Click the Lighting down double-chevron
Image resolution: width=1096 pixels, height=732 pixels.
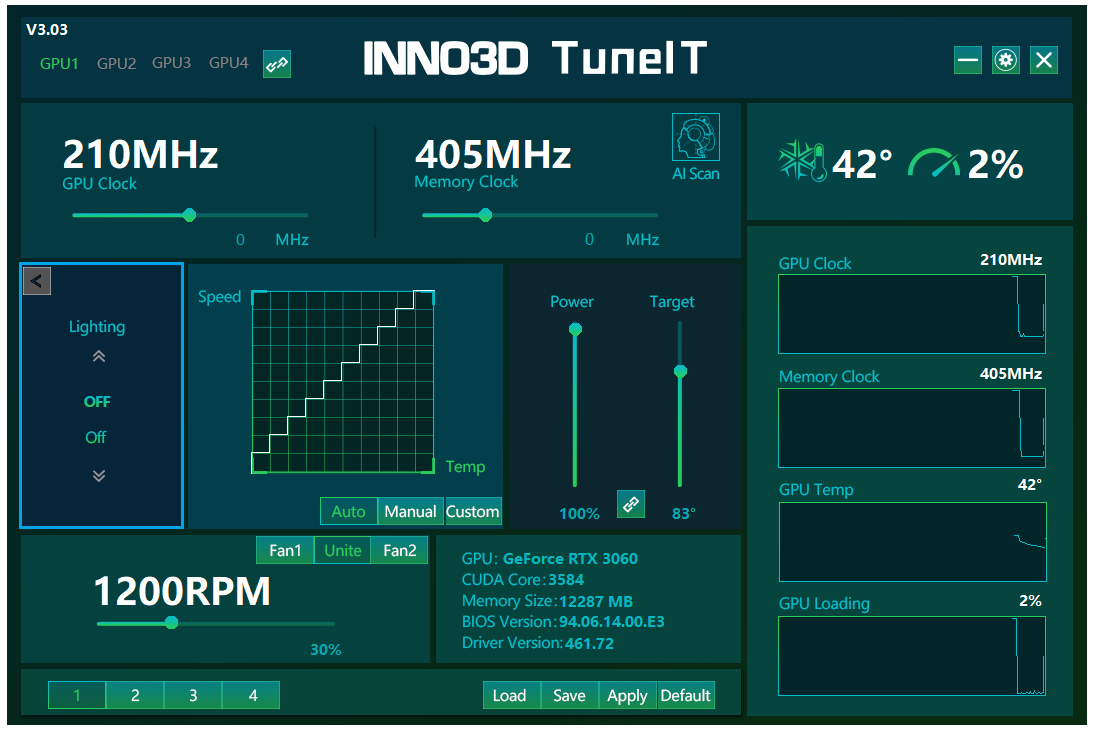click(x=99, y=475)
